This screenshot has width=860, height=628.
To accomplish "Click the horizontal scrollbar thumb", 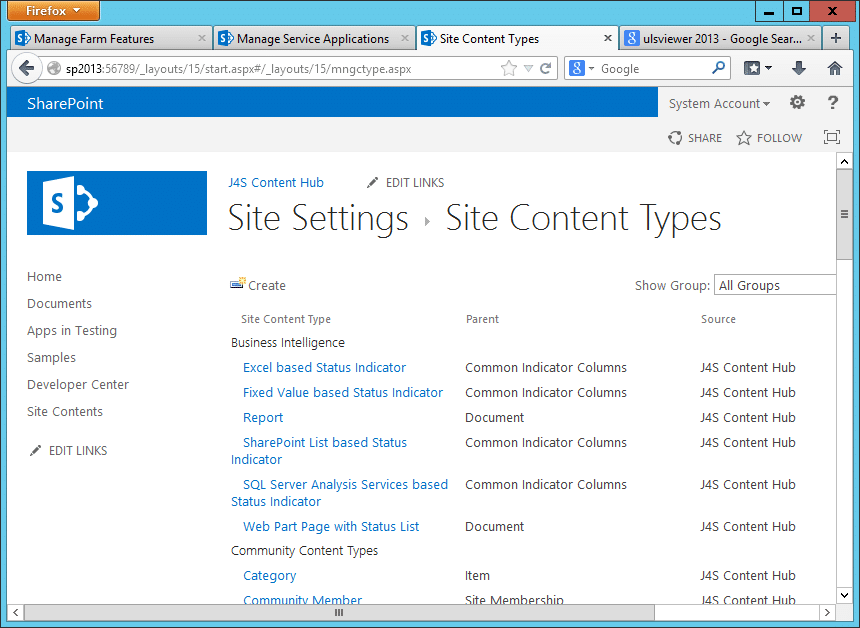I will 339,612.
